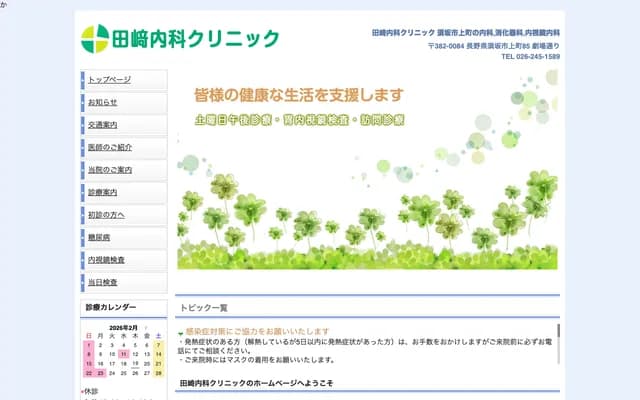Click the 皆様の健康な生活を支援します banner text

[x=299, y=95]
